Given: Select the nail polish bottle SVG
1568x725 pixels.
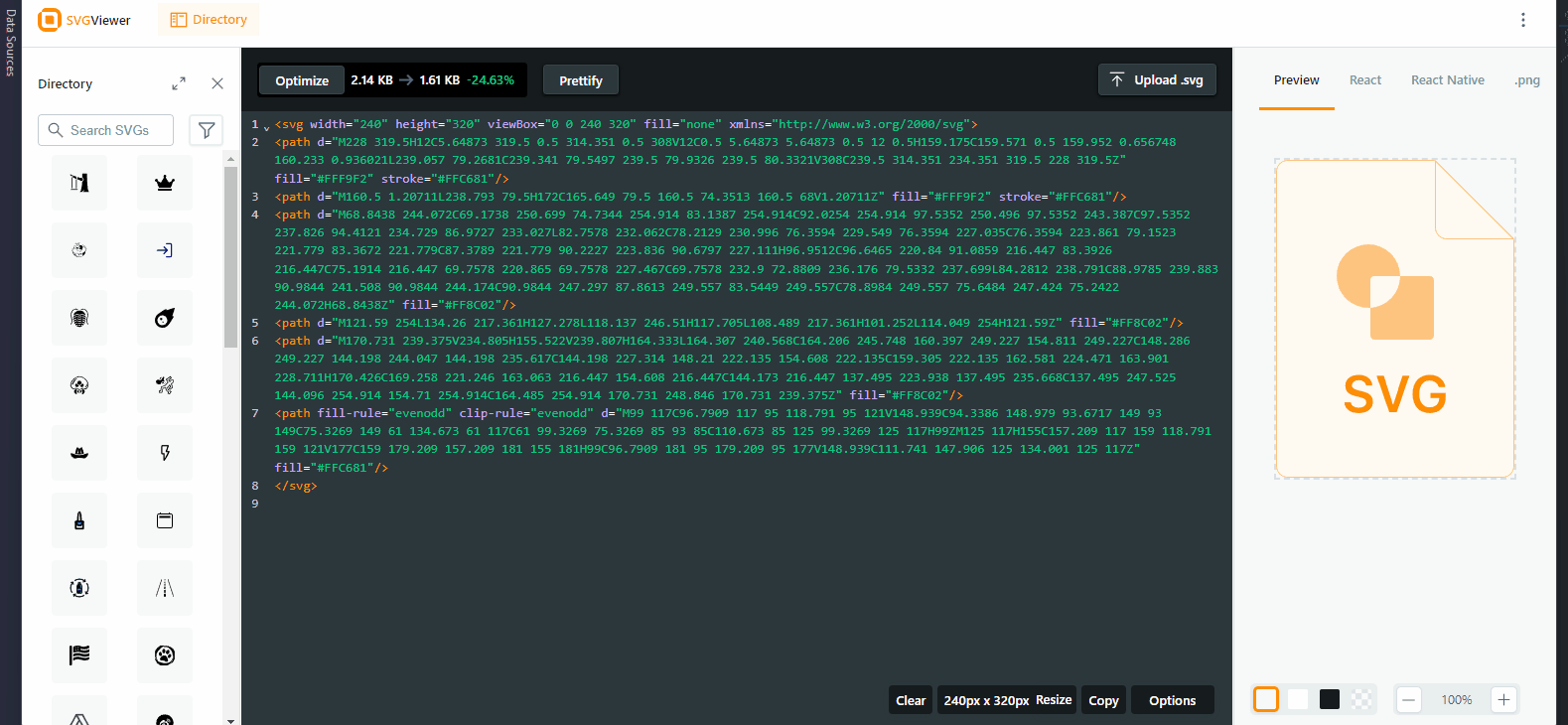Looking at the screenshot, I should [x=79, y=520].
